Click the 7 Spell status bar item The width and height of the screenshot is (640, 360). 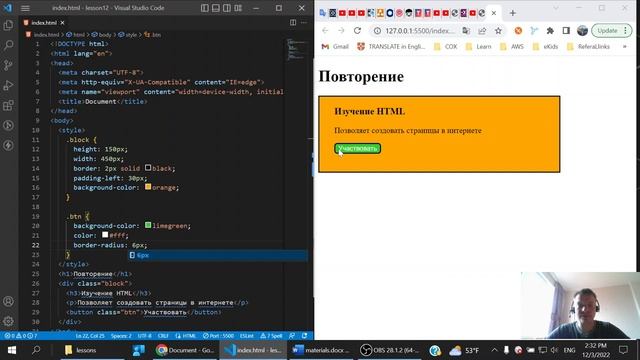tap(271, 336)
